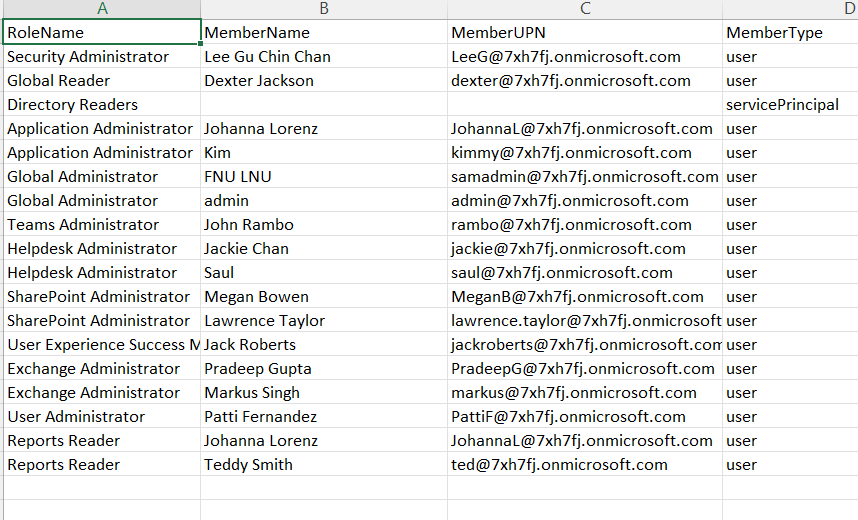Select the Megan Bowen cell
Viewport: 858px width, 520px height.
pyautogui.click(x=324, y=297)
